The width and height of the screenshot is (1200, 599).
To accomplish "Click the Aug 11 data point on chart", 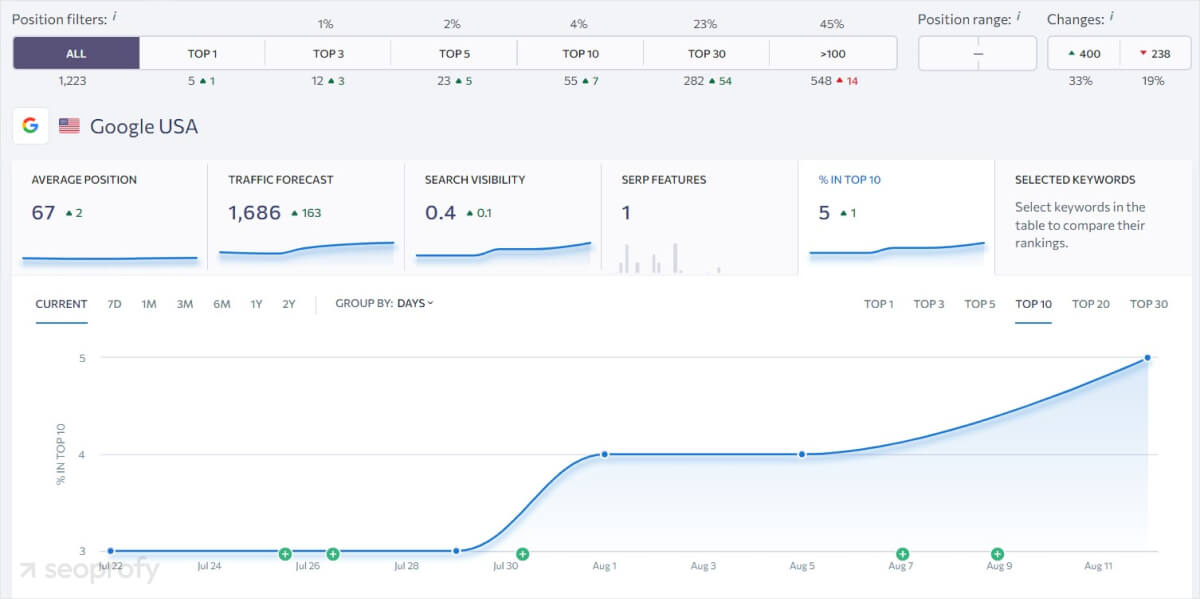I will (1147, 356).
